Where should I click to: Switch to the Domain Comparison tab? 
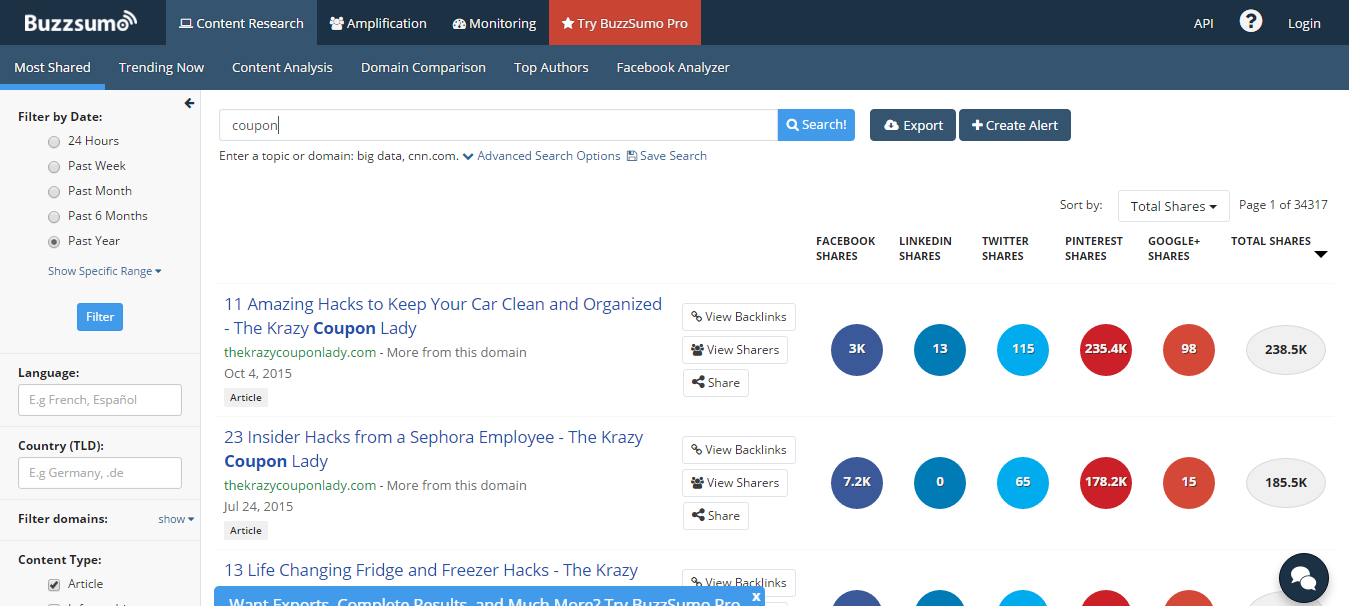(x=423, y=67)
